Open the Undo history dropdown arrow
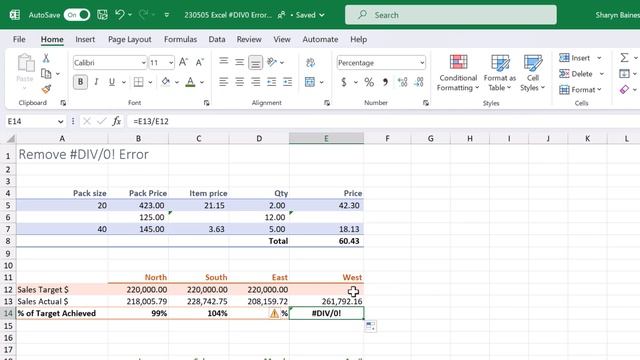This screenshot has height=360, width=640. click(x=130, y=15)
